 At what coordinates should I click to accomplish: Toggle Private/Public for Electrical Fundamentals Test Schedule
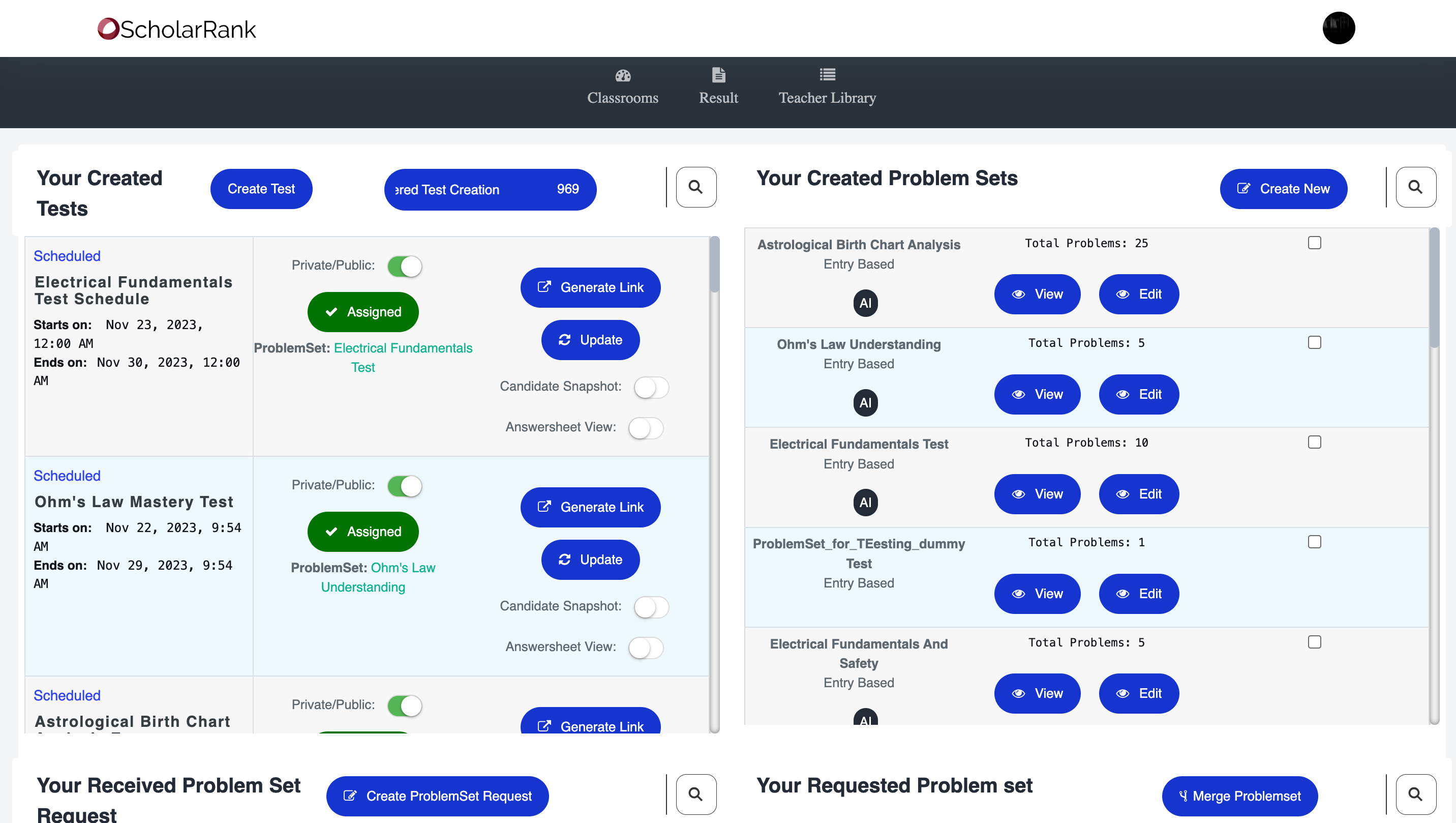click(405, 266)
